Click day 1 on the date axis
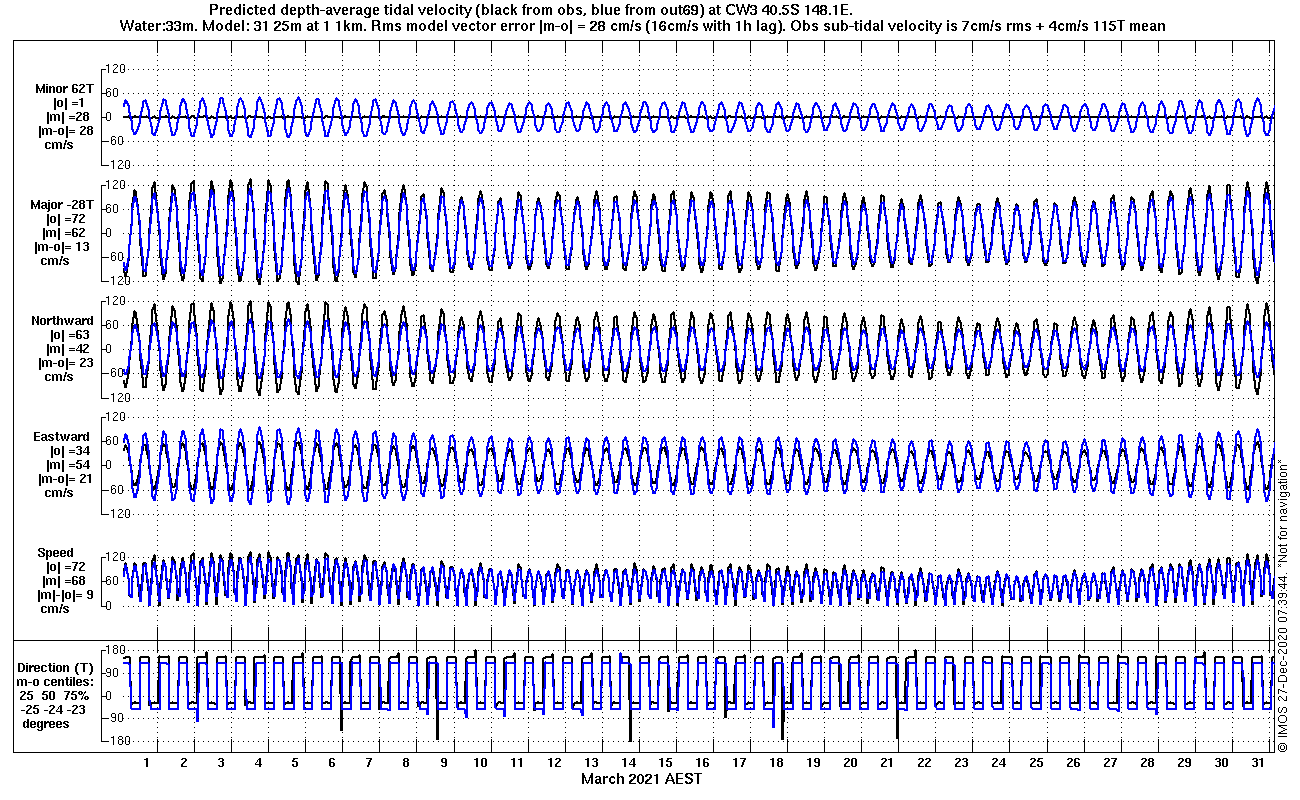 pyautogui.click(x=147, y=763)
